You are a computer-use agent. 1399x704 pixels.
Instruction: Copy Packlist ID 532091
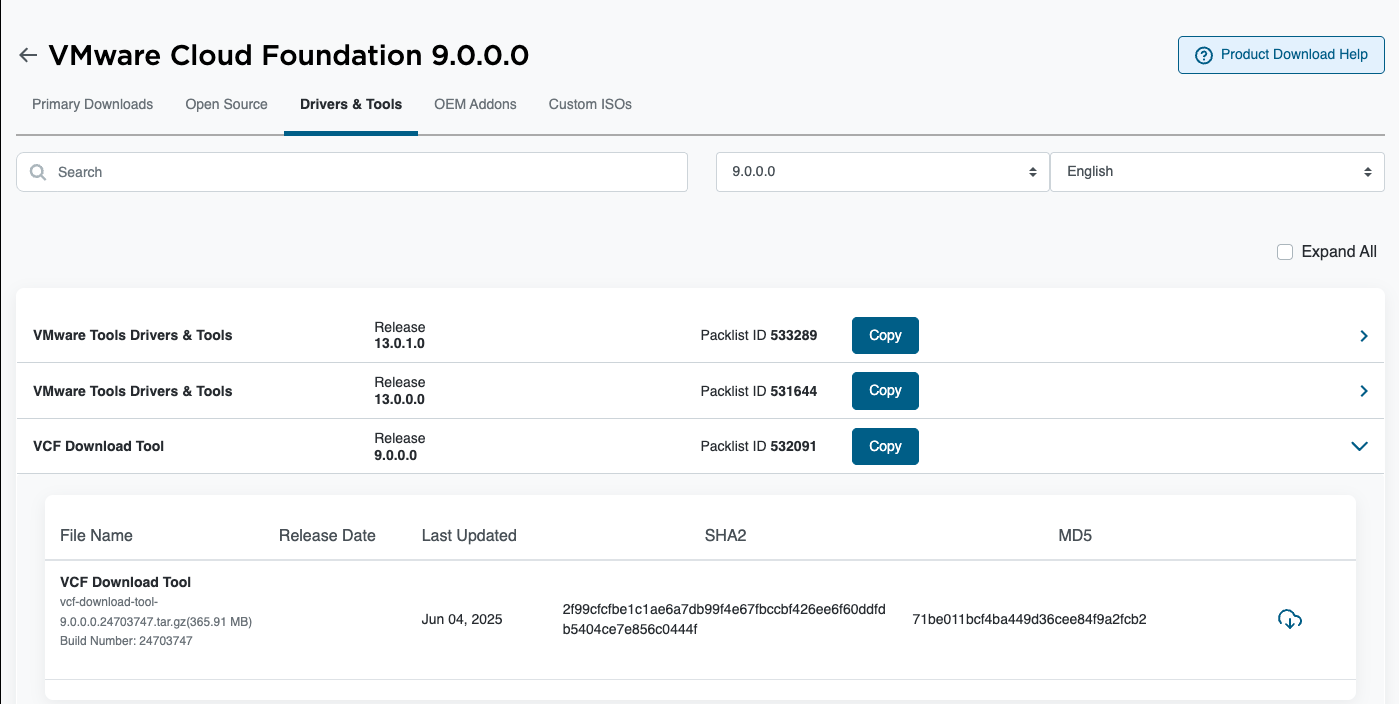885,446
